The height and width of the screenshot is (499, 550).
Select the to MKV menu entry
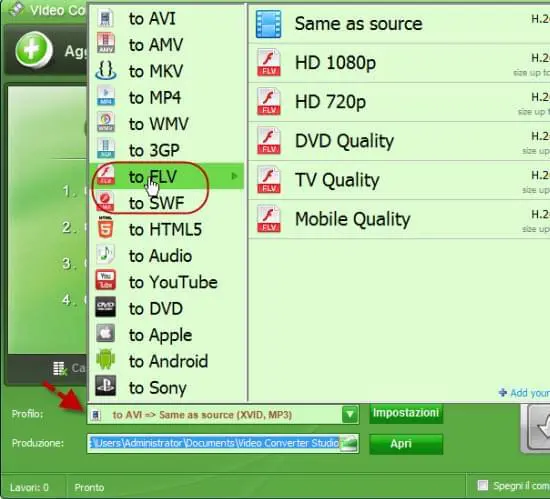(x=167, y=71)
